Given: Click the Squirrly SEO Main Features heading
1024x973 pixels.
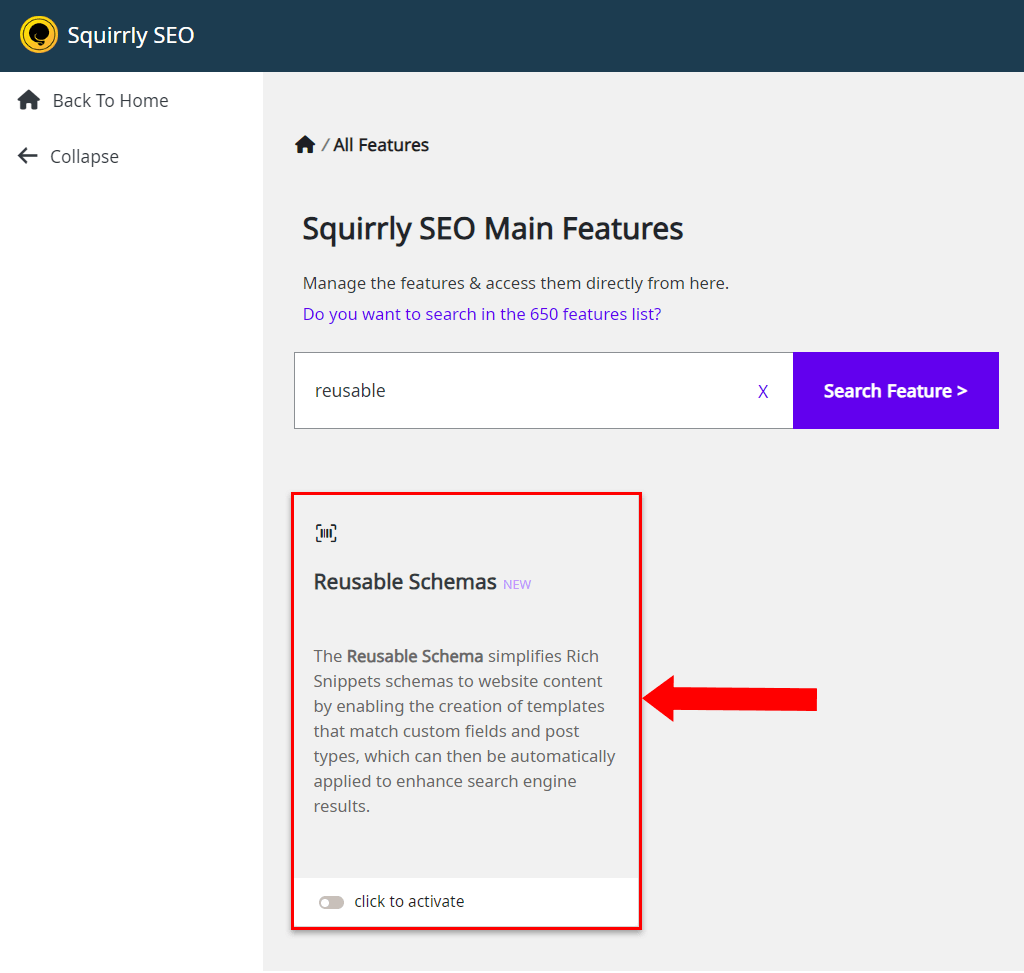Looking at the screenshot, I should click(x=492, y=229).
